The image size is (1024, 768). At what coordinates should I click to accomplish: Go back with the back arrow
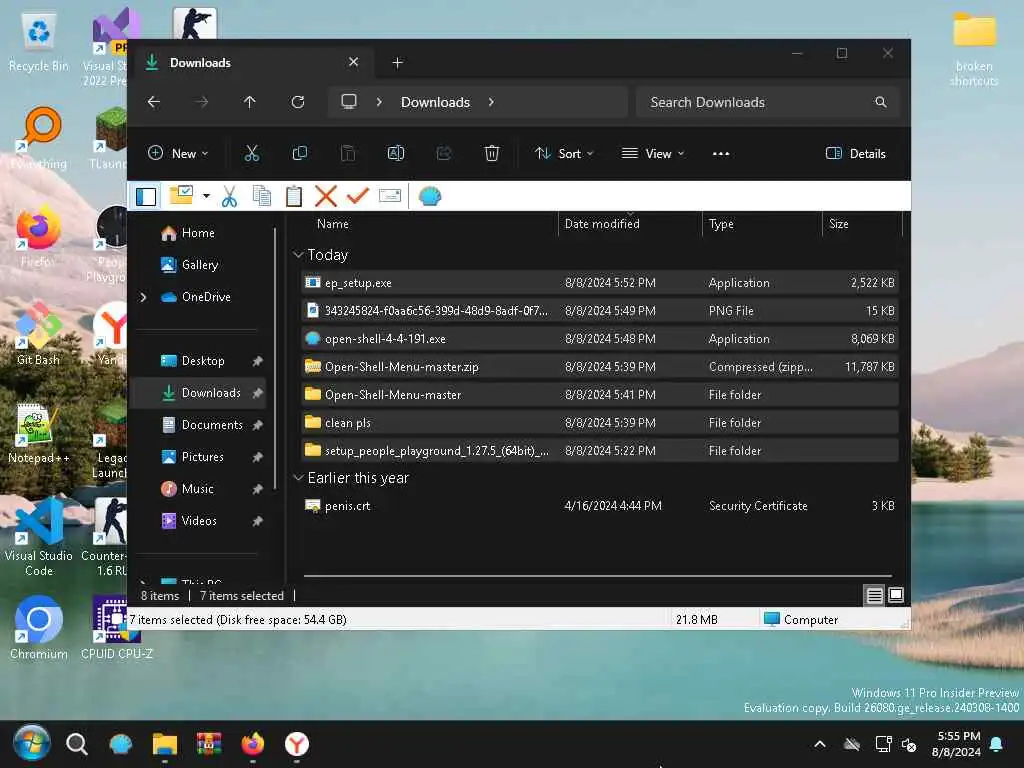tap(153, 102)
